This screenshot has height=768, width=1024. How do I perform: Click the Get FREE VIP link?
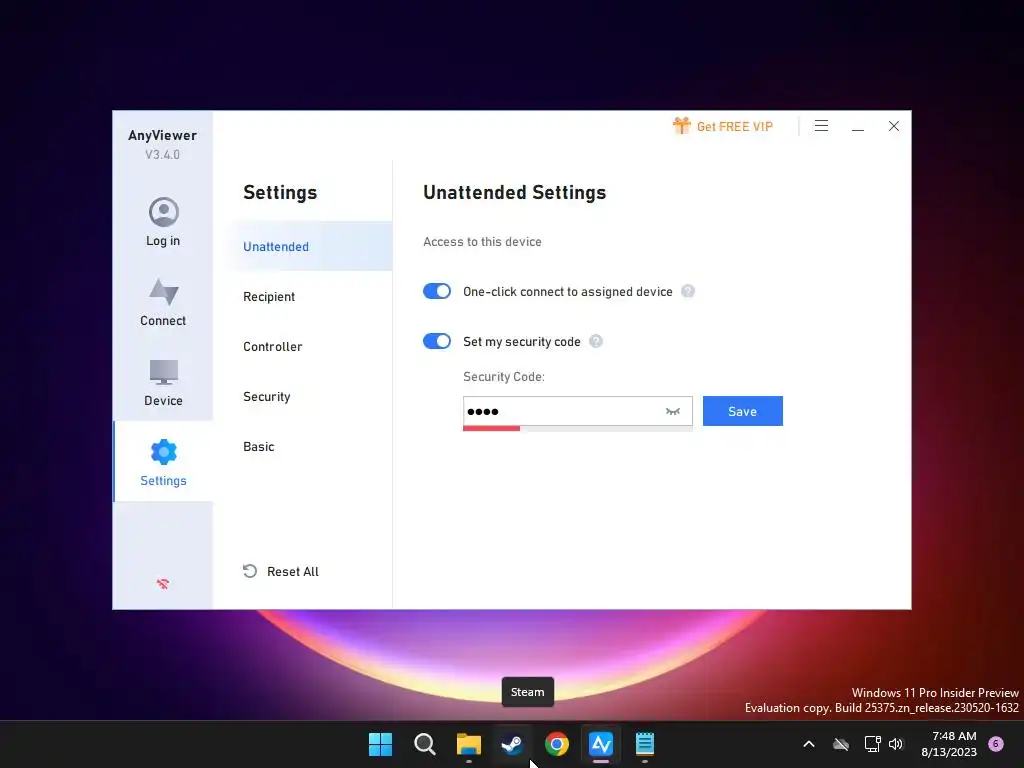(735, 127)
